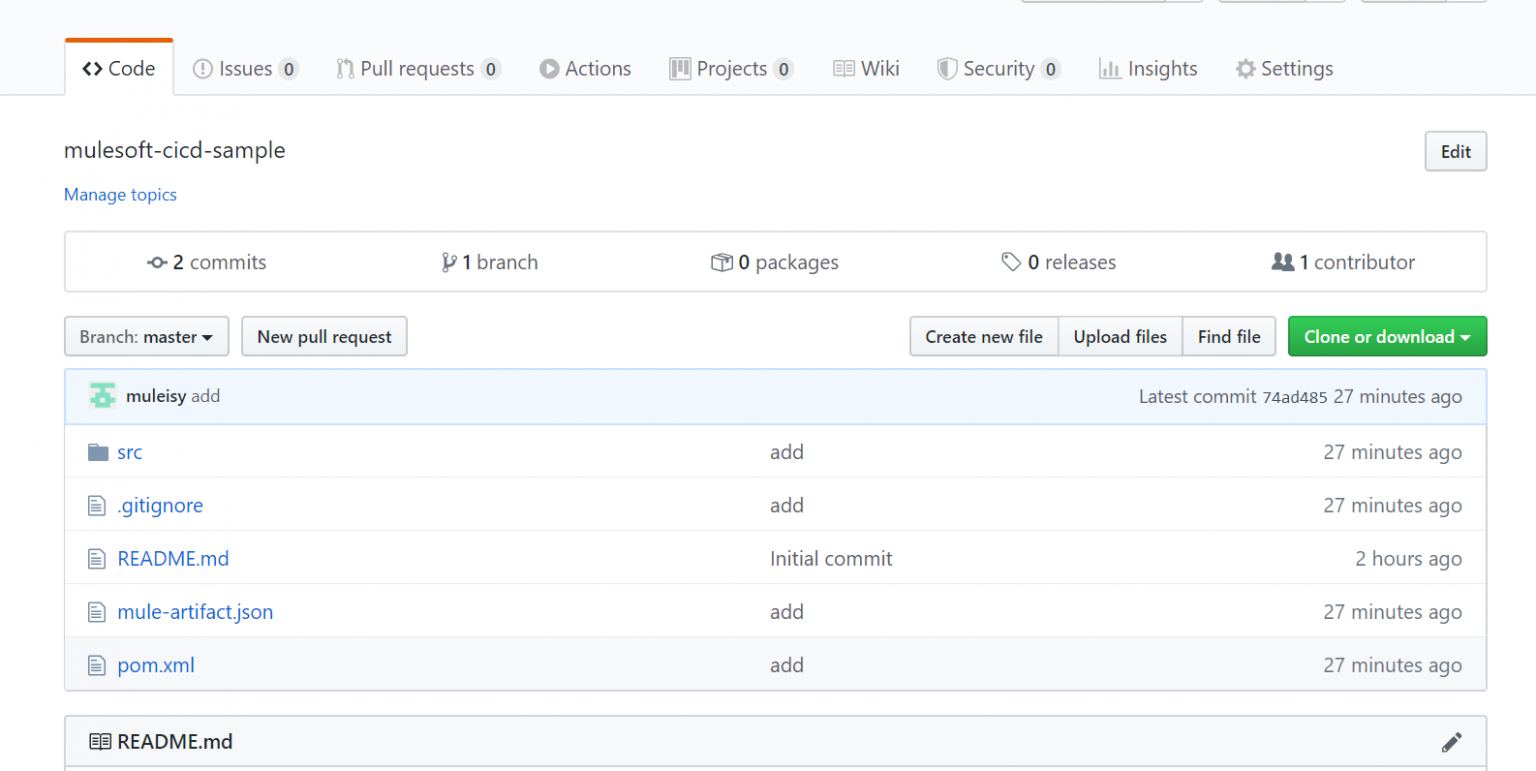Image resolution: width=1536 pixels, height=771 pixels.
Task: Open Actions via the play circle icon
Action: (x=551, y=68)
